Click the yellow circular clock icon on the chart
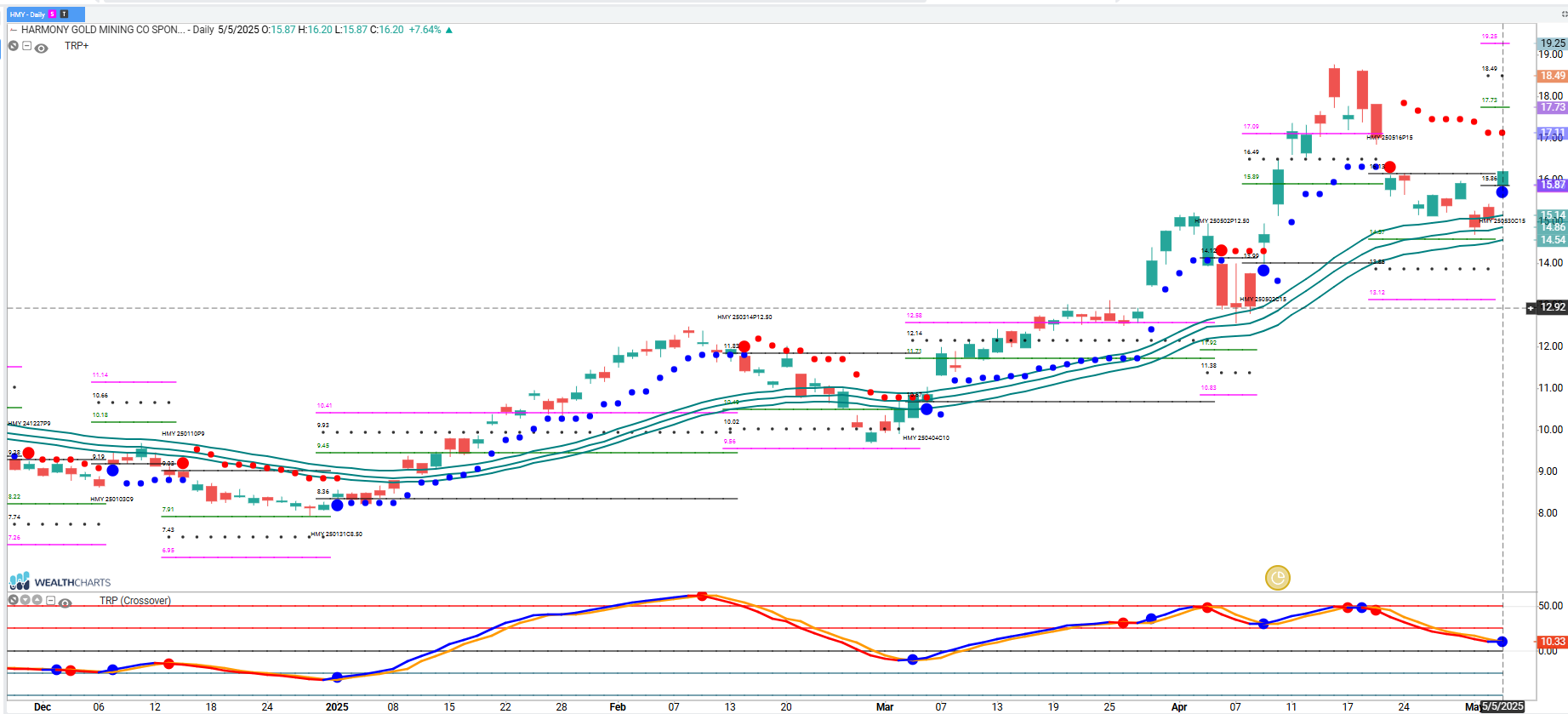 (x=1277, y=579)
